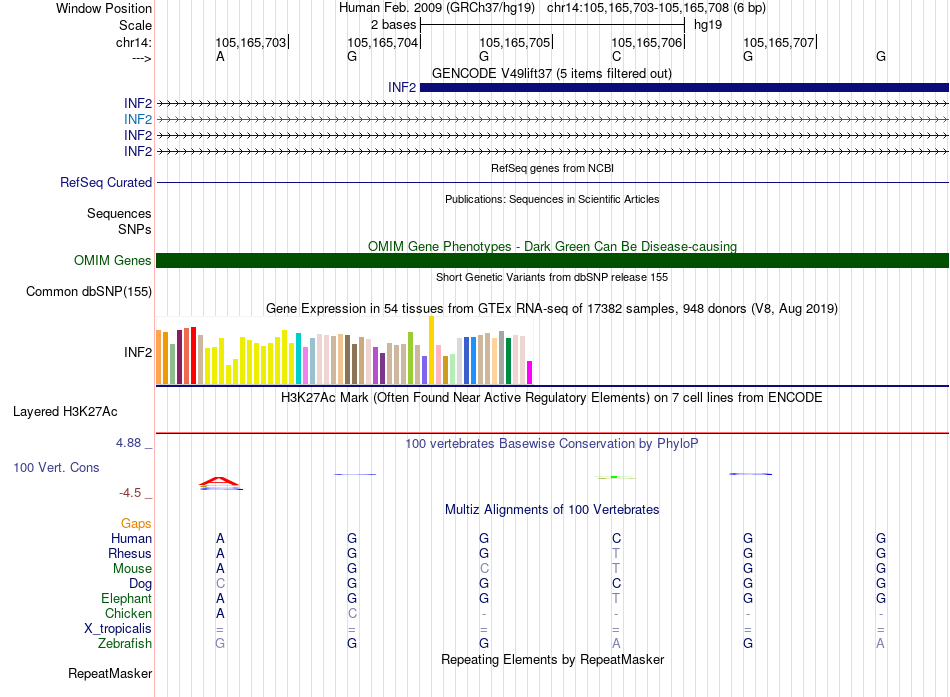Click the Zebrafish species label

[x=125, y=643]
